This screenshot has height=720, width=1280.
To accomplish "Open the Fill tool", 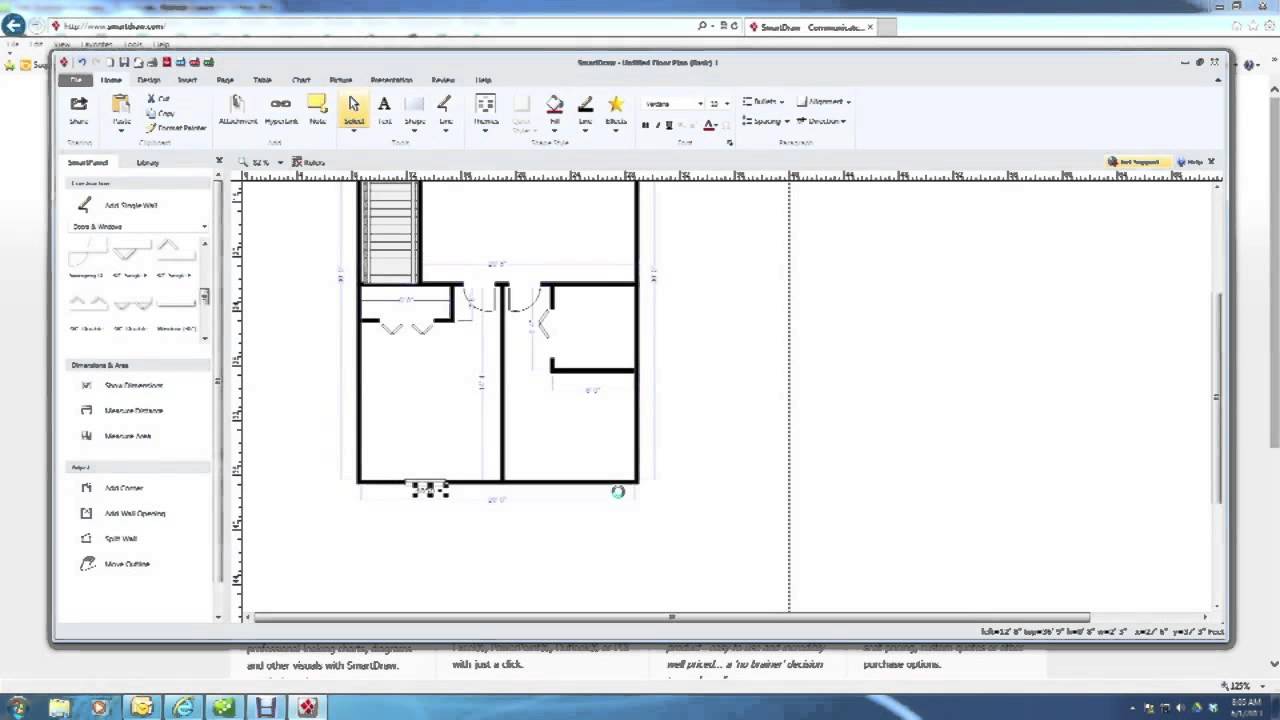I will [x=554, y=105].
